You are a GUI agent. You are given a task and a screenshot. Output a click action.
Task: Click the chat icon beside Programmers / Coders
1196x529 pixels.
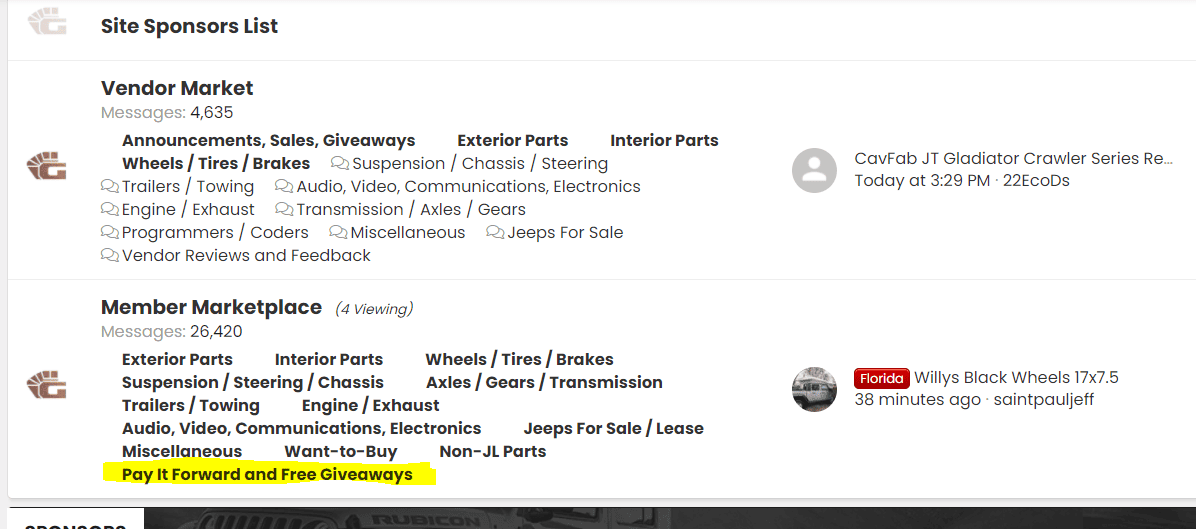pos(110,232)
